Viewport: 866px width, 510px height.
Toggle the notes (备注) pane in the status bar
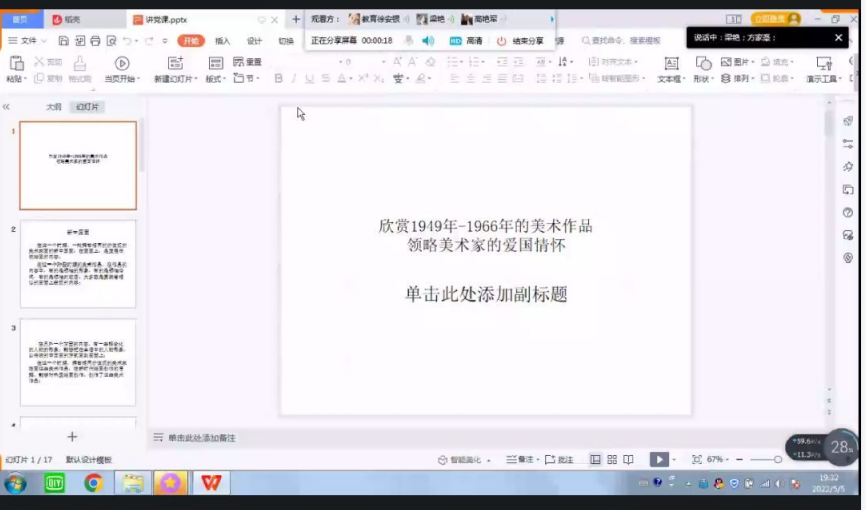[519, 460]
